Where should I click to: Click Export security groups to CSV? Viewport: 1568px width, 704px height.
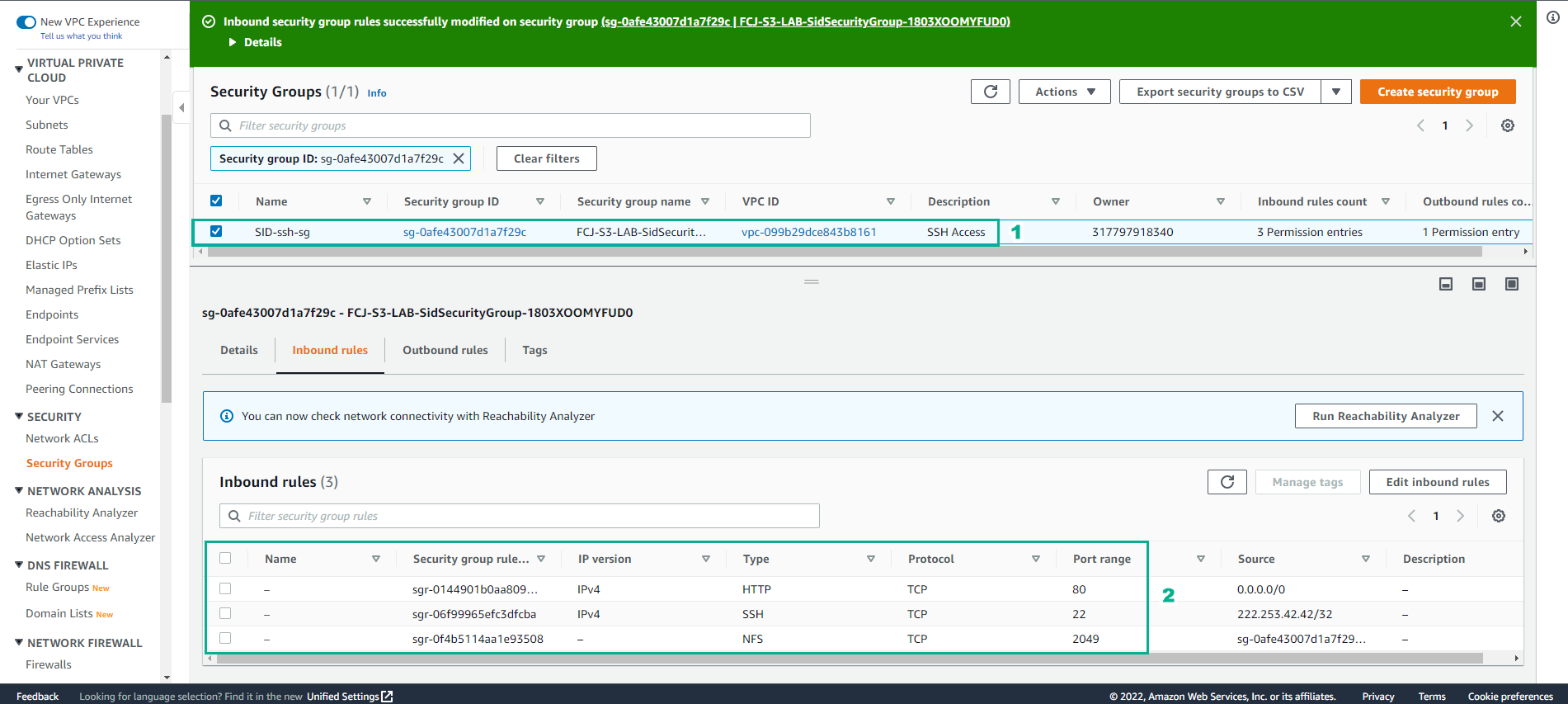point(1221,92)
